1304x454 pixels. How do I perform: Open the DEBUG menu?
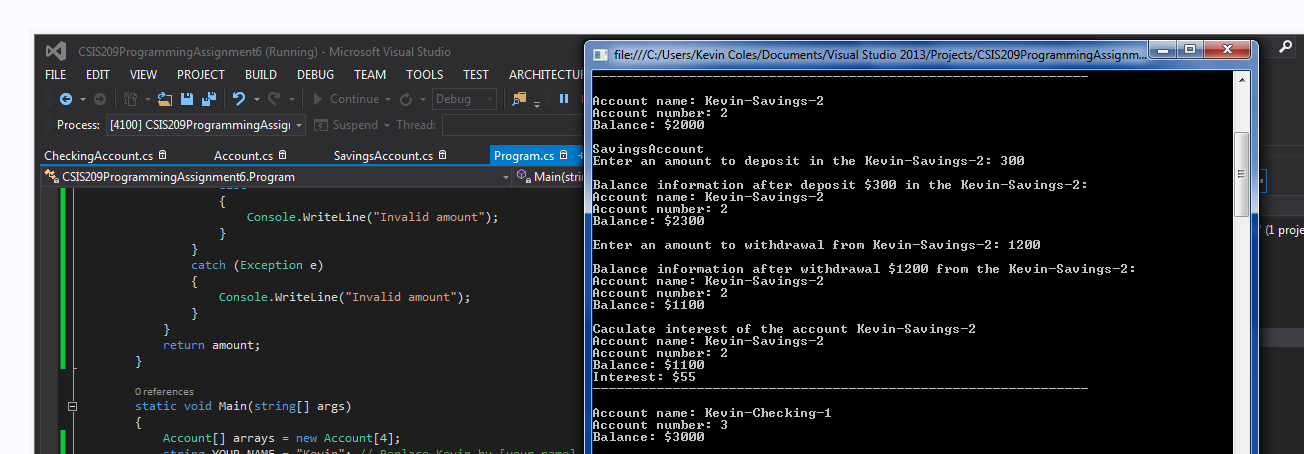[315, 75]
